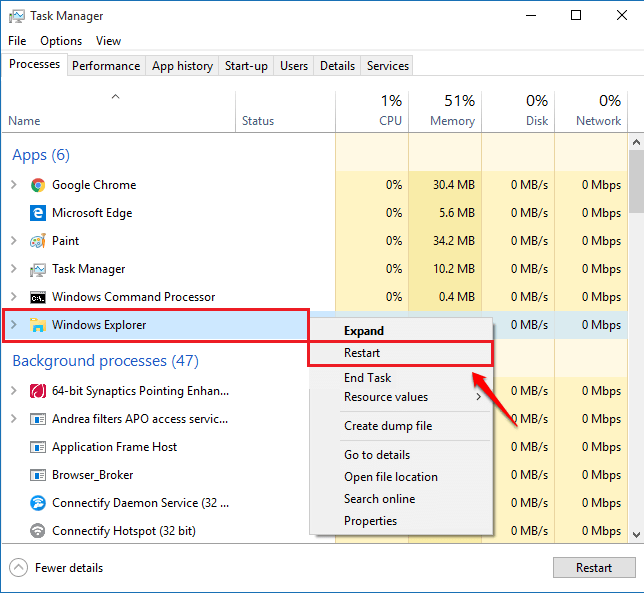
Task: Expand the Paint process group
Action: pos(14,241)
